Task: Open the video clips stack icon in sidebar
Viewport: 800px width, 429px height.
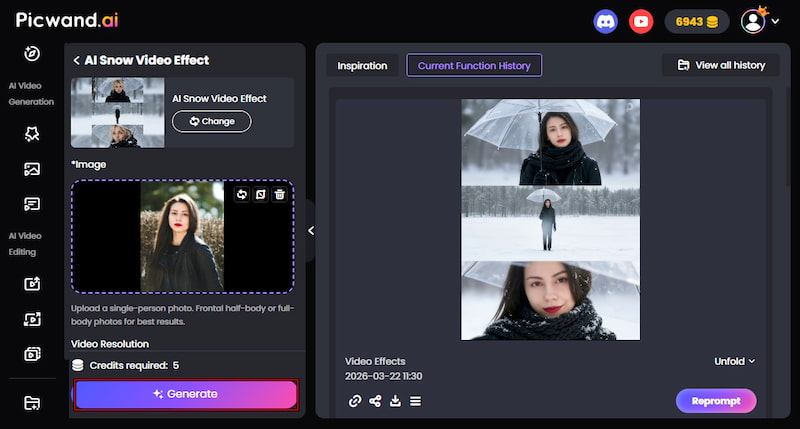Action: 32,354
